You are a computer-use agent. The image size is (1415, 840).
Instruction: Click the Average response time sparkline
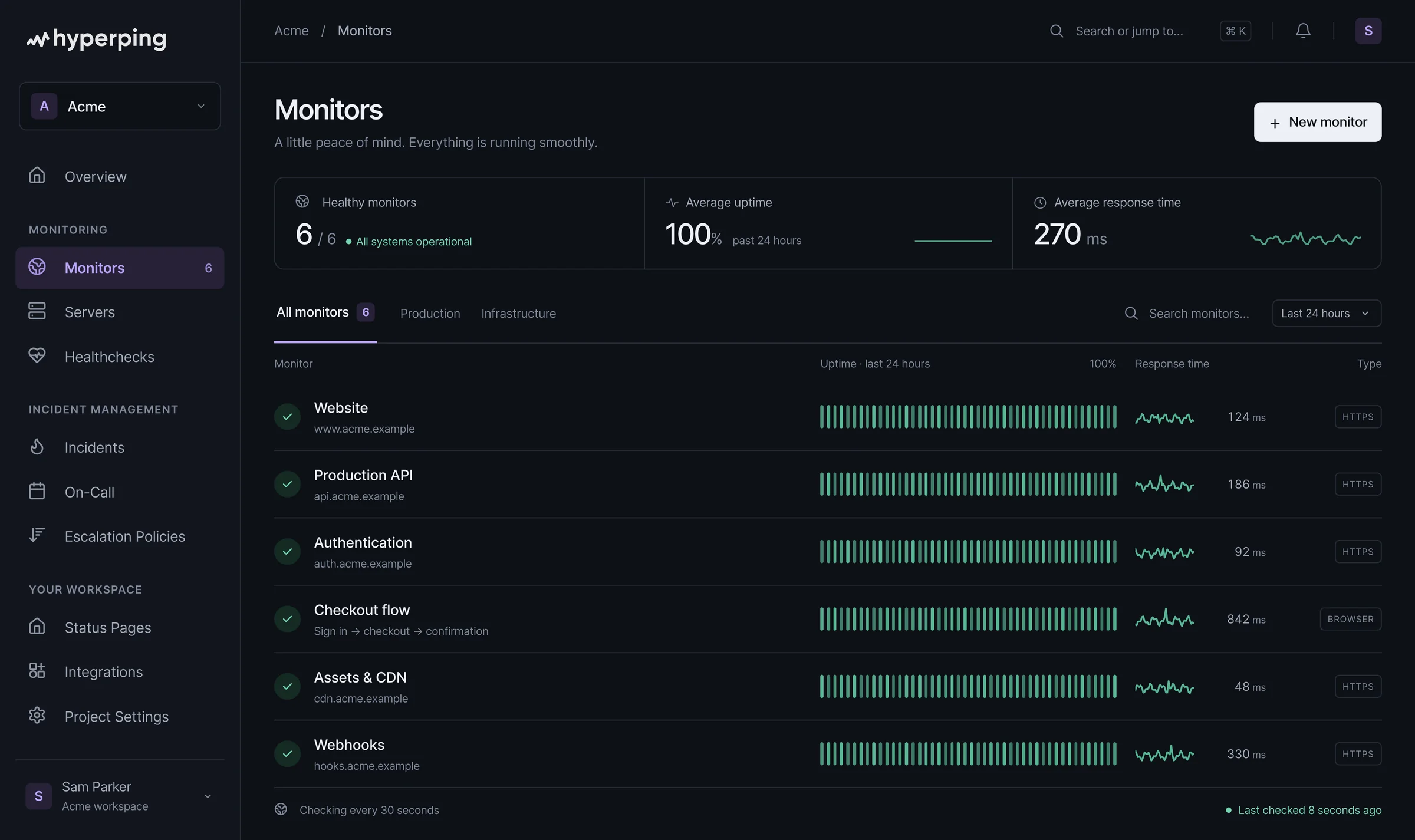(1305, 238)
